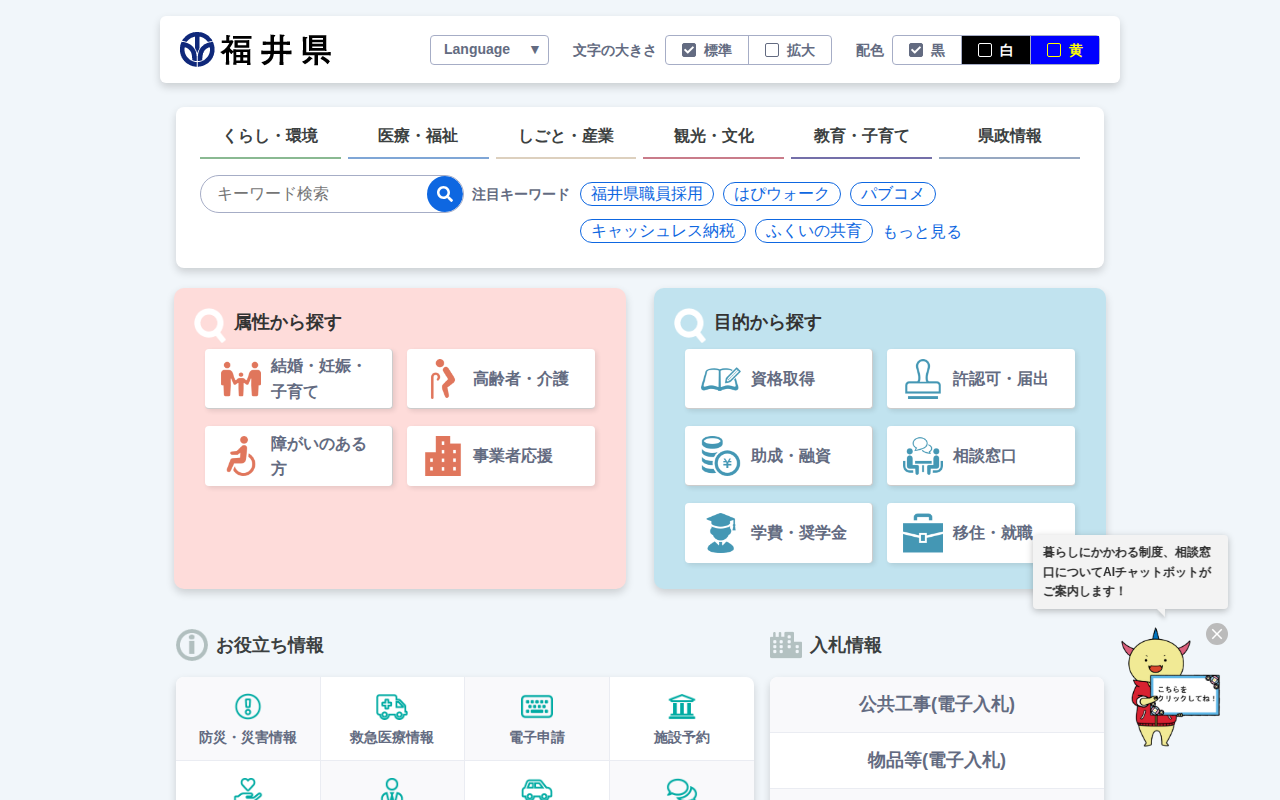Close the chatbot mascot popup
This screenshot has width=1280, height=800.
click(1216, 634)
